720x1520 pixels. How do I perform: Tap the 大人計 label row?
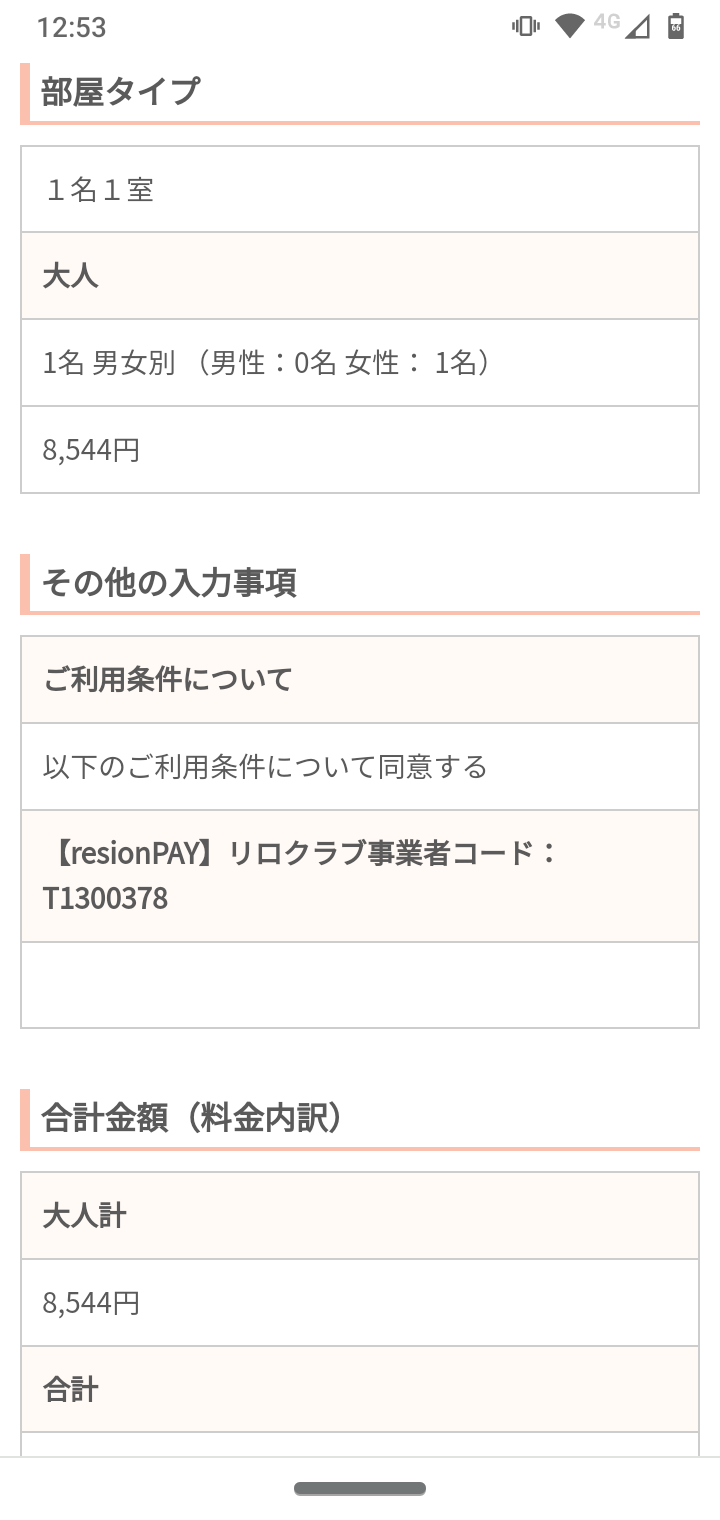tap(360, 1216)
